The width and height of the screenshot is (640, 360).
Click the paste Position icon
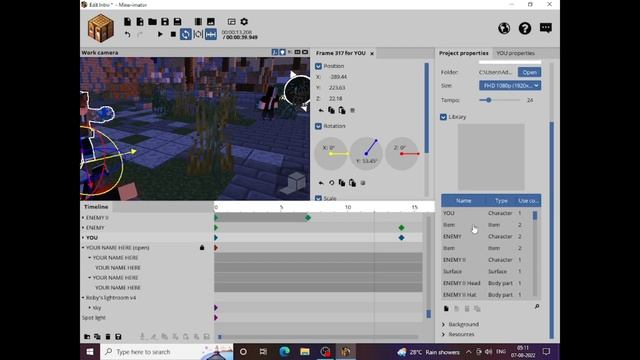pos(342,111)
